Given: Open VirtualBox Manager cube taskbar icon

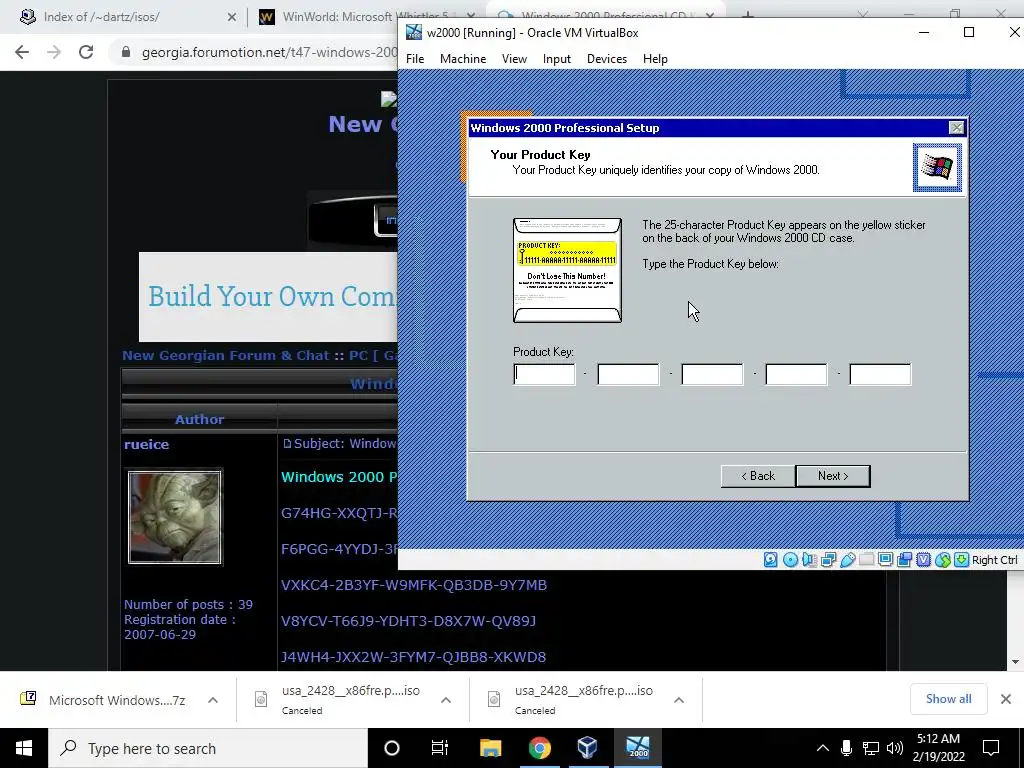Looking at the screenshot, I should 587,748.
